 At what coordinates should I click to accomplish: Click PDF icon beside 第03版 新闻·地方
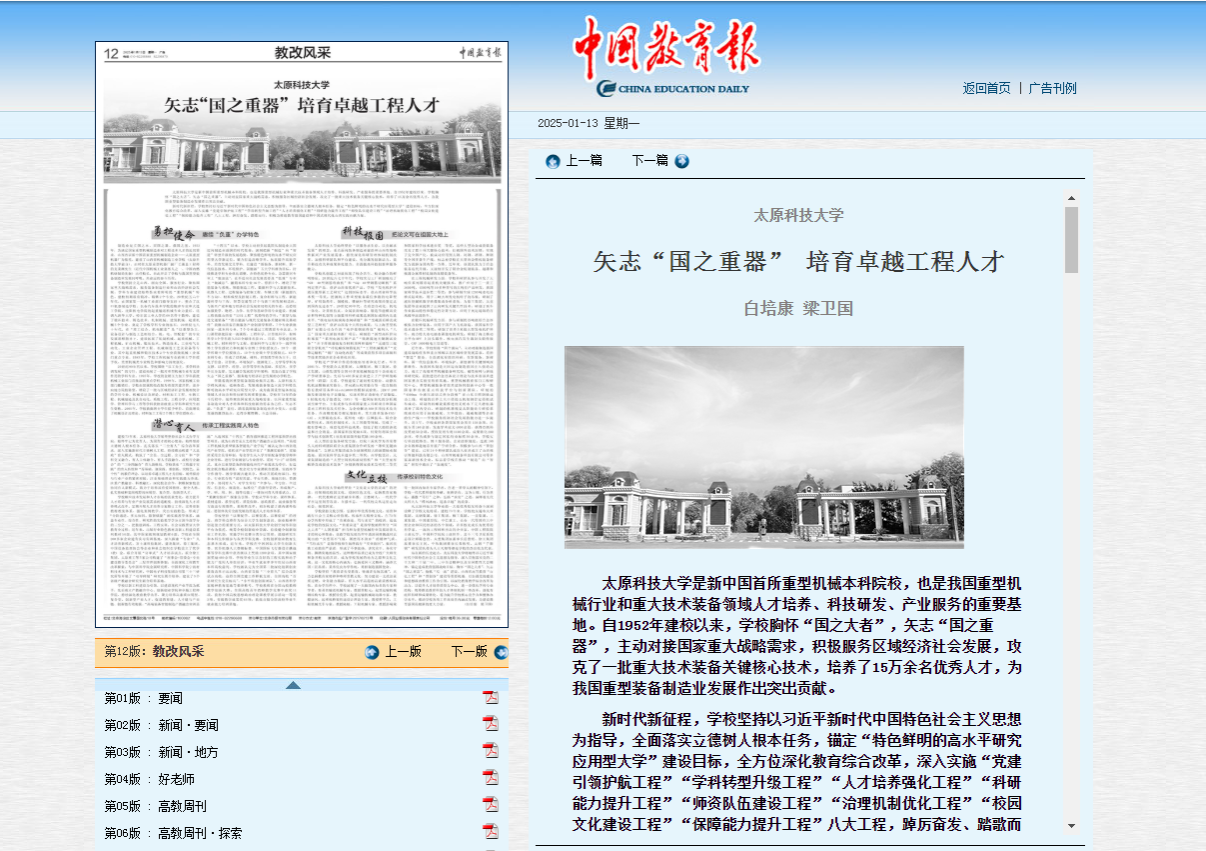[491, 751]
